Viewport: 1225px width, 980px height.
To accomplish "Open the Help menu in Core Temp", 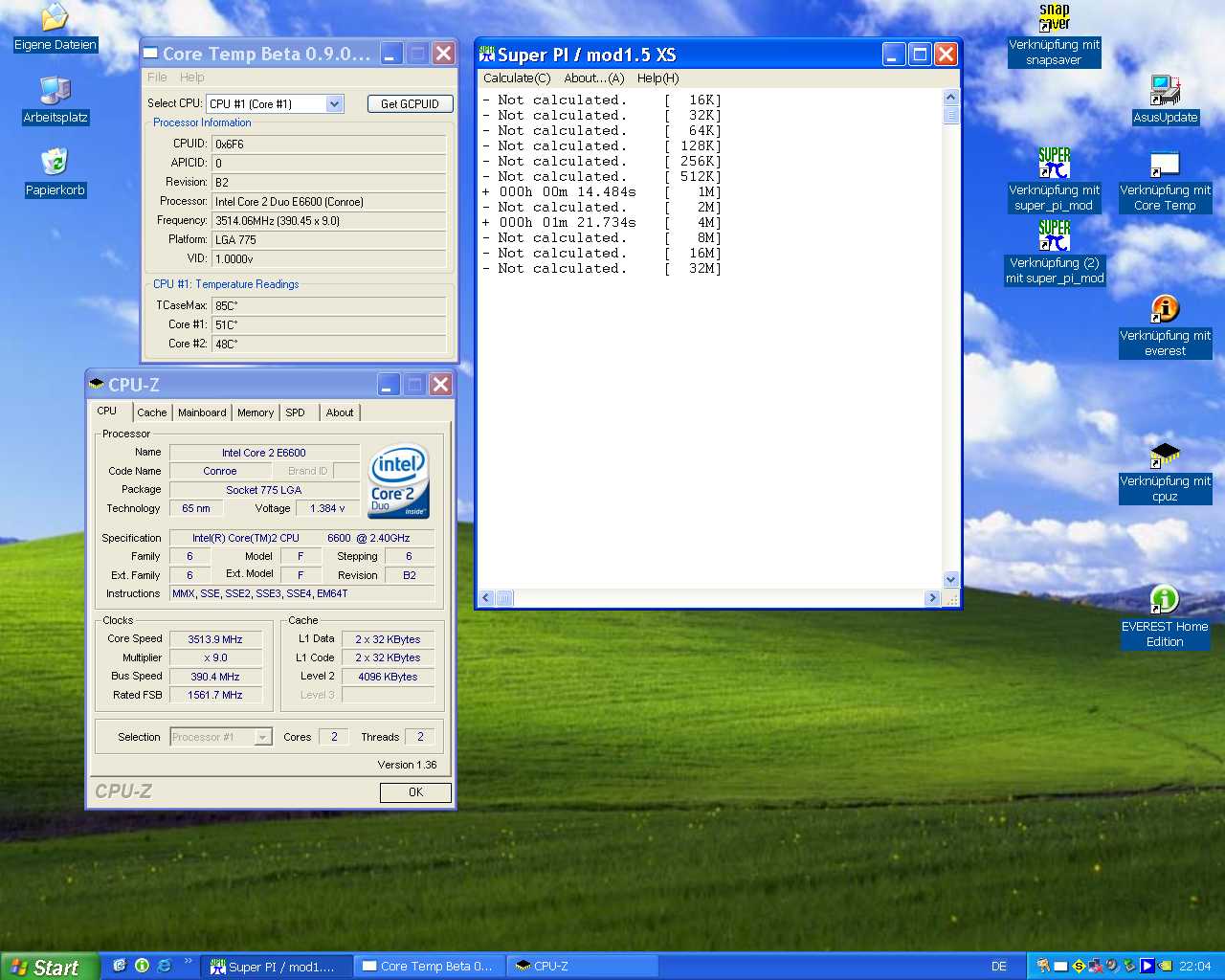I will coord(192,78).
